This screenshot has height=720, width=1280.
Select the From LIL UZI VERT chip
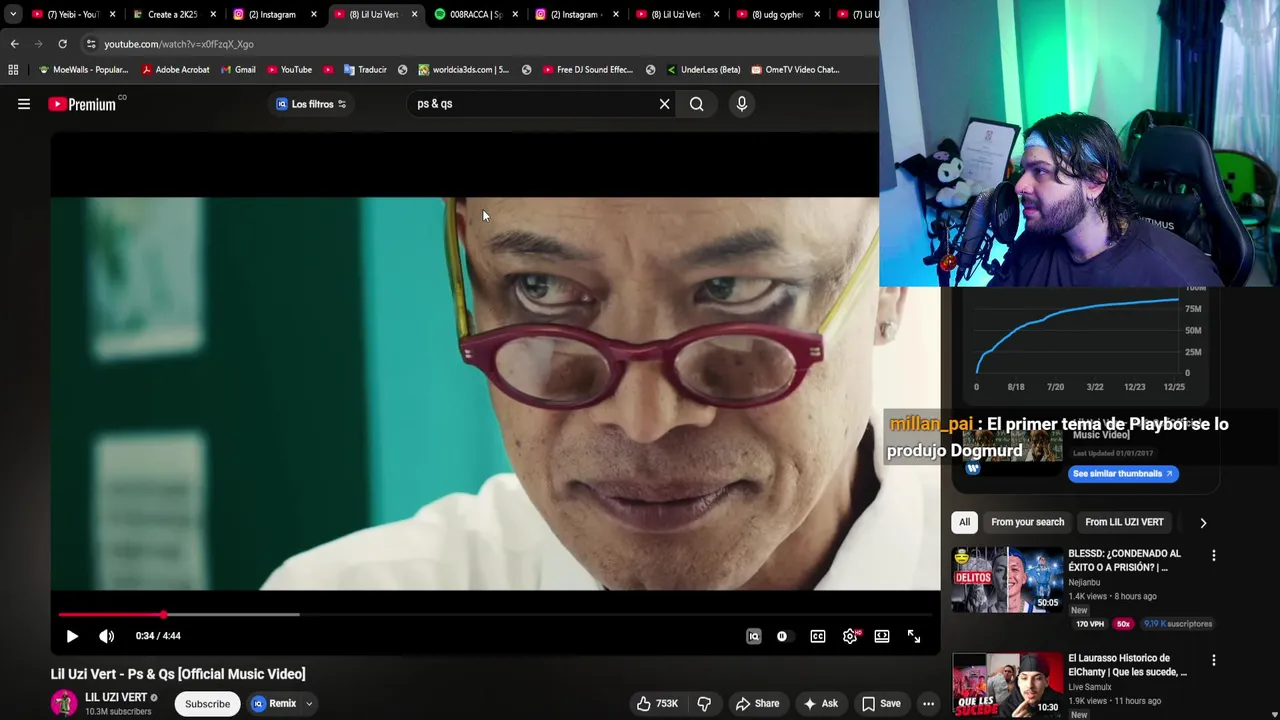[x=1124, y=522]
